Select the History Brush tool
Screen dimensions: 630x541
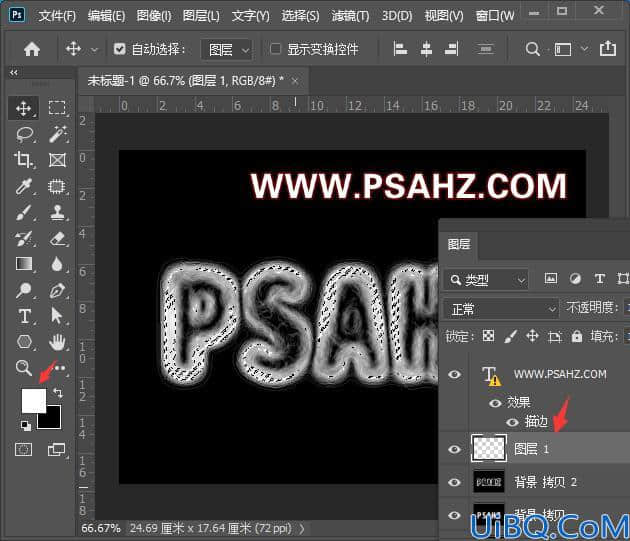point(24,239)
